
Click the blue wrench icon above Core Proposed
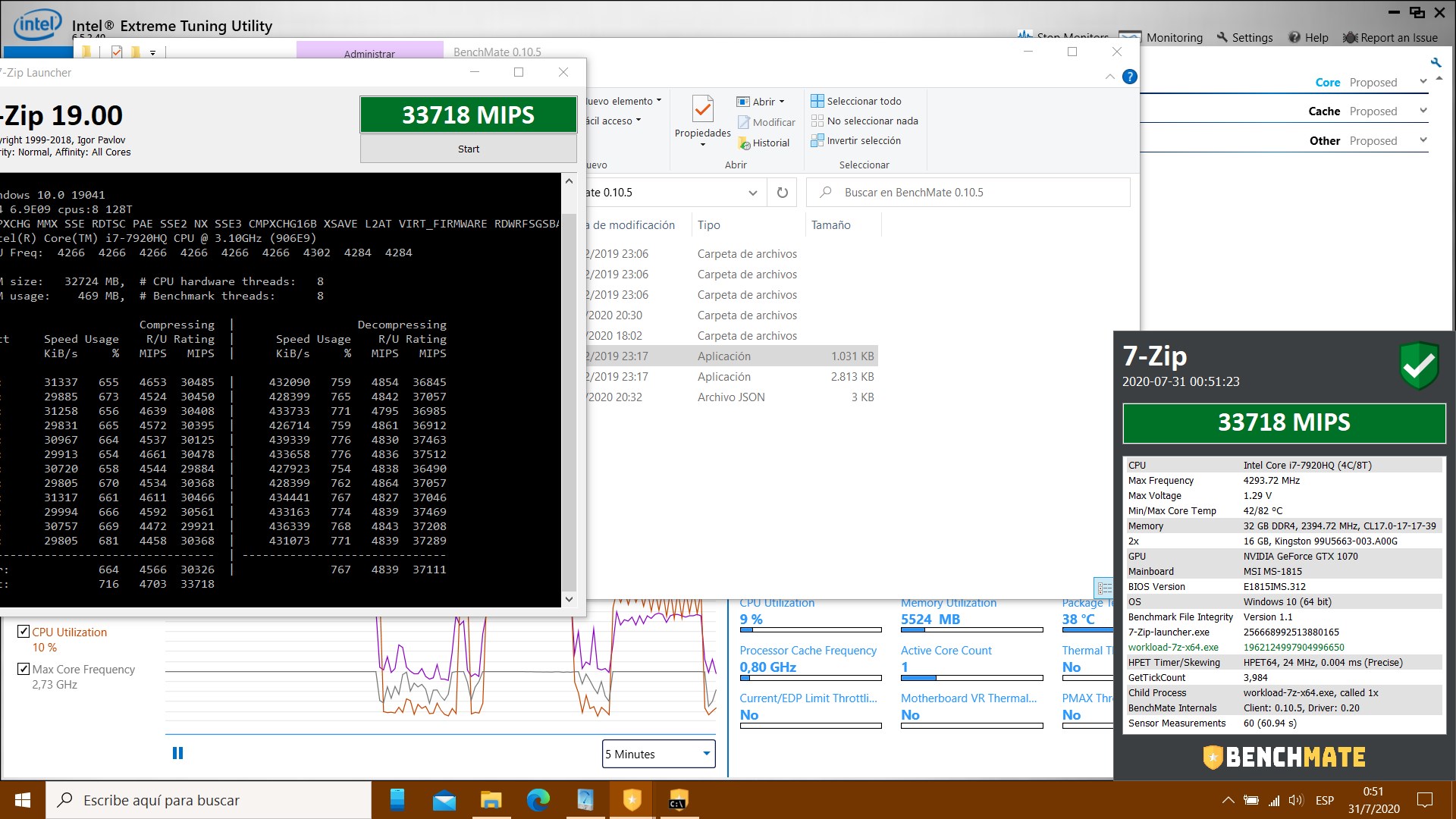[1436, 62]
